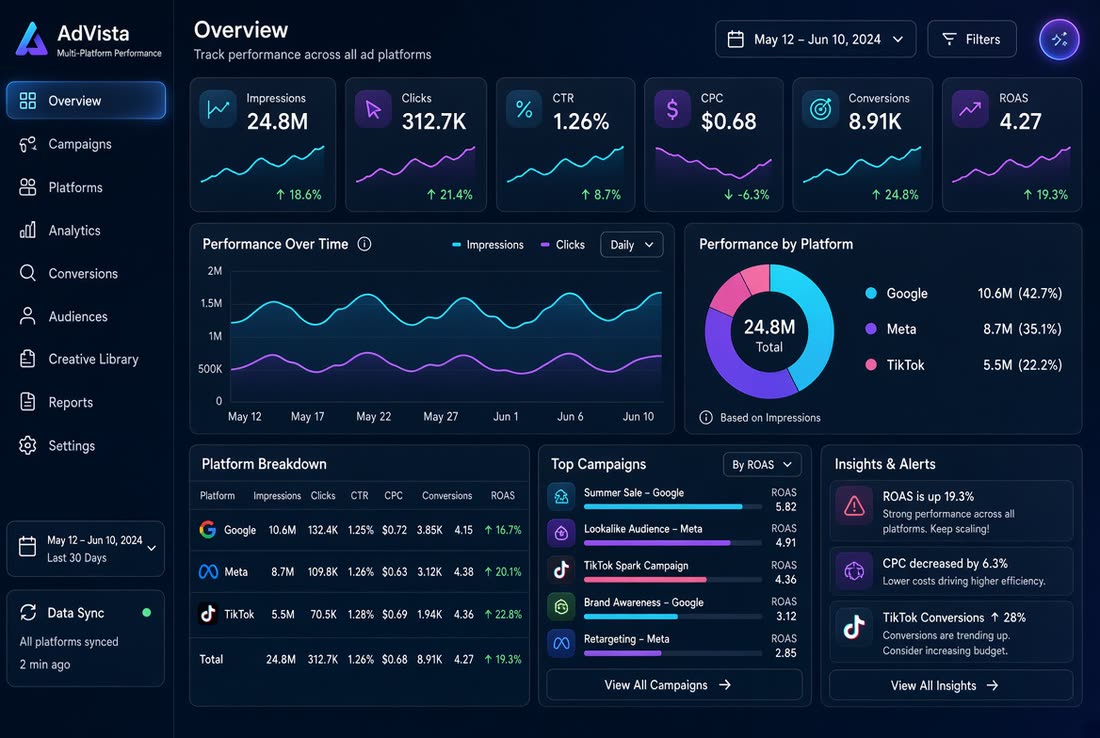
Task: Open the By ROAS sorting dropdown
Action: pyautogui.click(x=762, y=464)
